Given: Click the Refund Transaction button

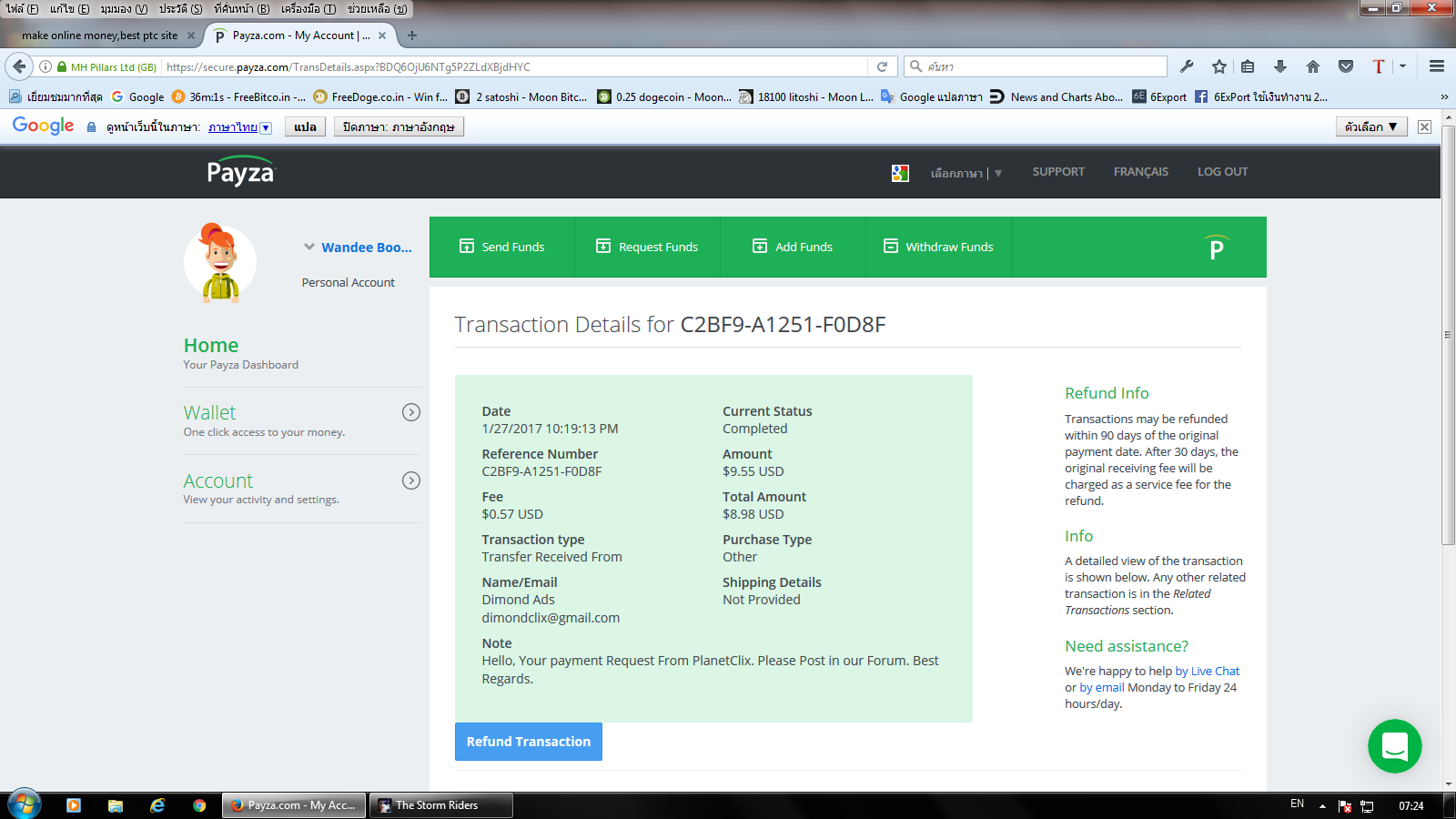Looking at the screenshot, I should point(529,742).
